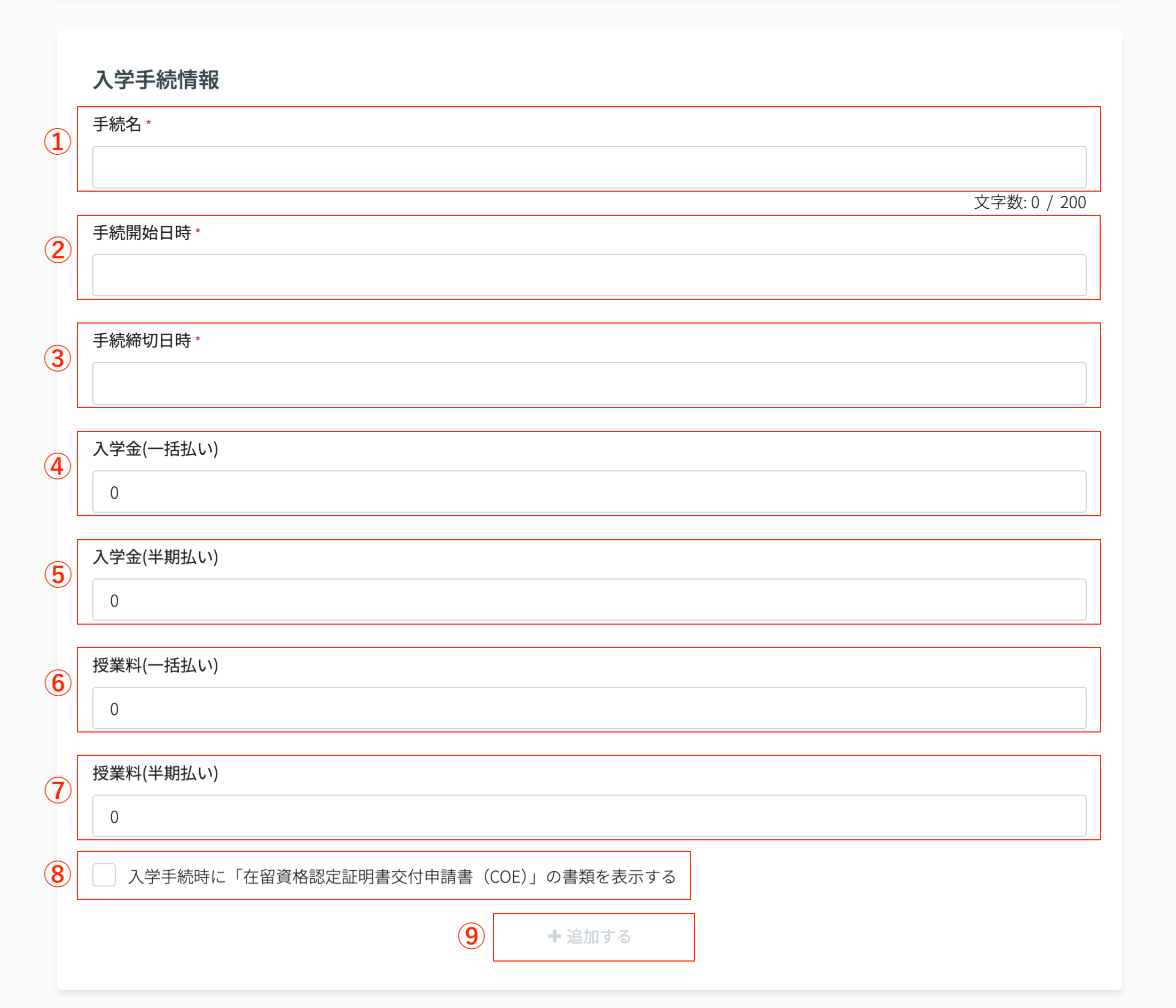This screenshot has width=1176, height=1008.
Task: Select the 入学金(半期払い) amount input box
Action: [589, 600]
